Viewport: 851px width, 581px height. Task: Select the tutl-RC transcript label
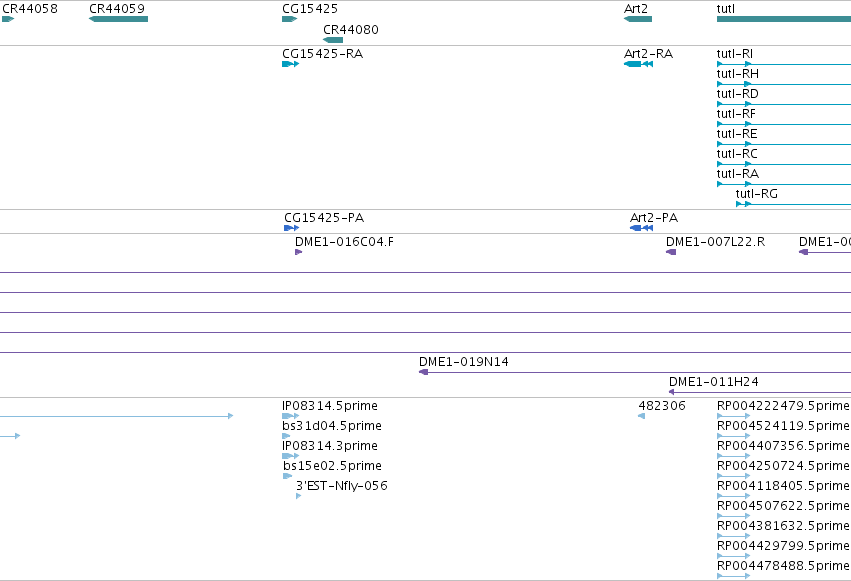click(737, 154)
